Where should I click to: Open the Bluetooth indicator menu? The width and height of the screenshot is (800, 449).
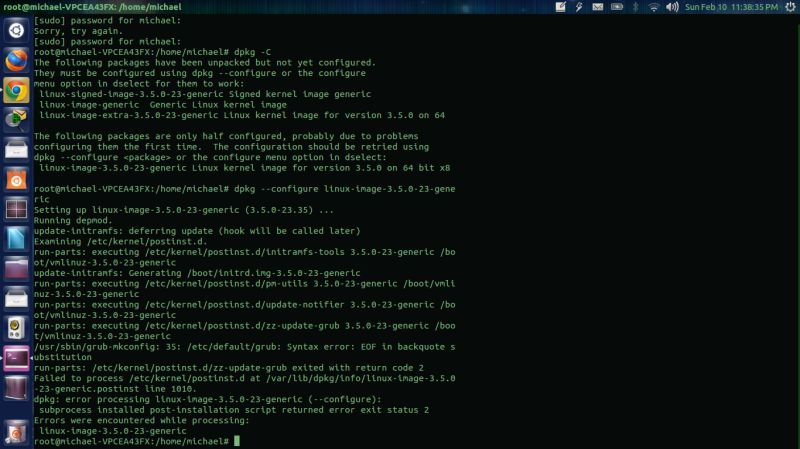[x=636, y=7]
